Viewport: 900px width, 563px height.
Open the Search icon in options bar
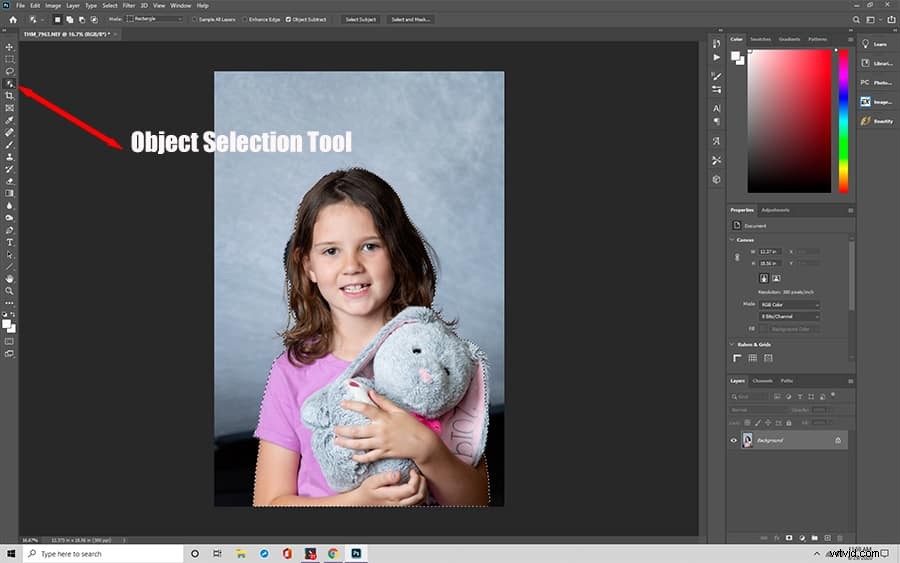pyautogui.click(x=856, y=20)
